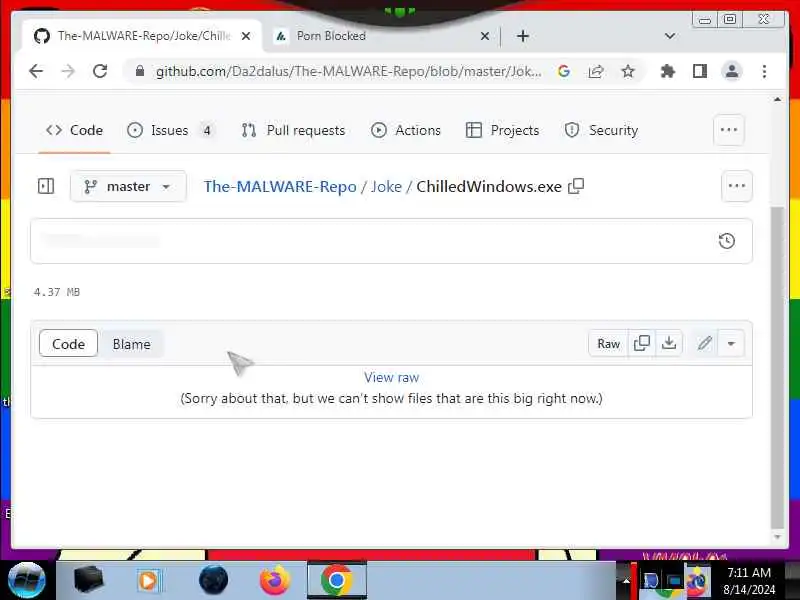Open the Code repository tab
The height and width of the screenshot is (600, 800).
pos(74,131)
